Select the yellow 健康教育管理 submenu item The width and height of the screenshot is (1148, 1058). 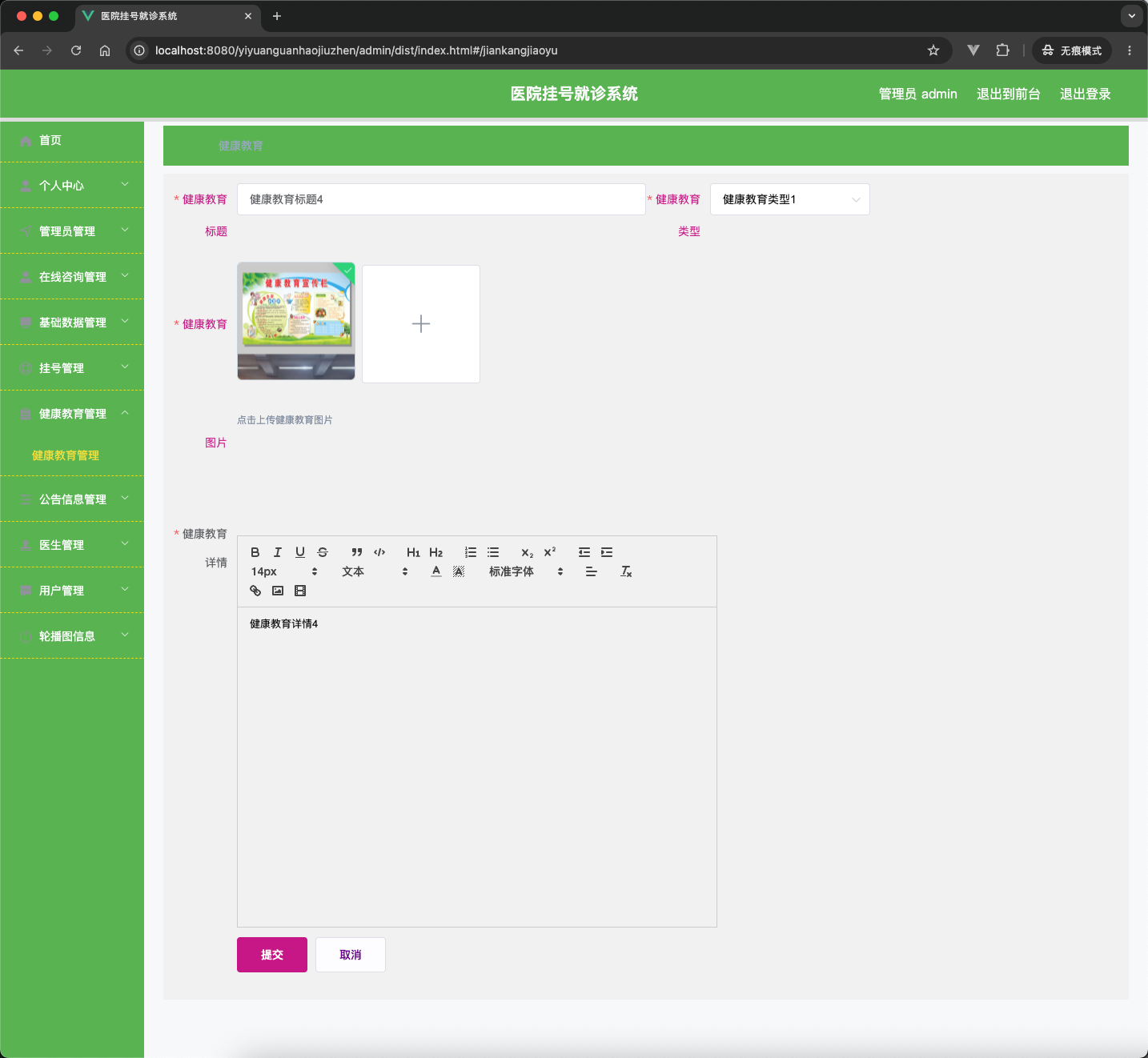pos(66,455)
